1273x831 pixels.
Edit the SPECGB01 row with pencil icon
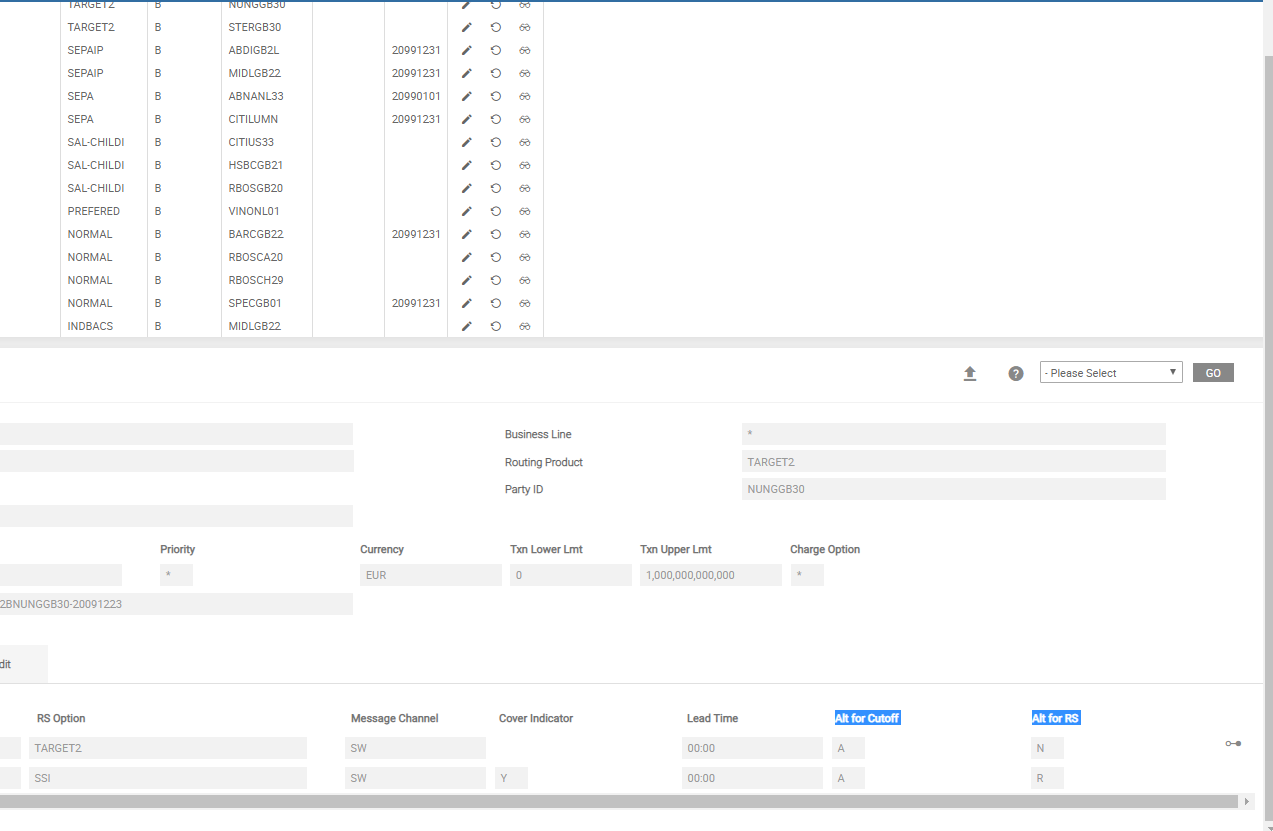pyautogui.click(x=466, y=303)
